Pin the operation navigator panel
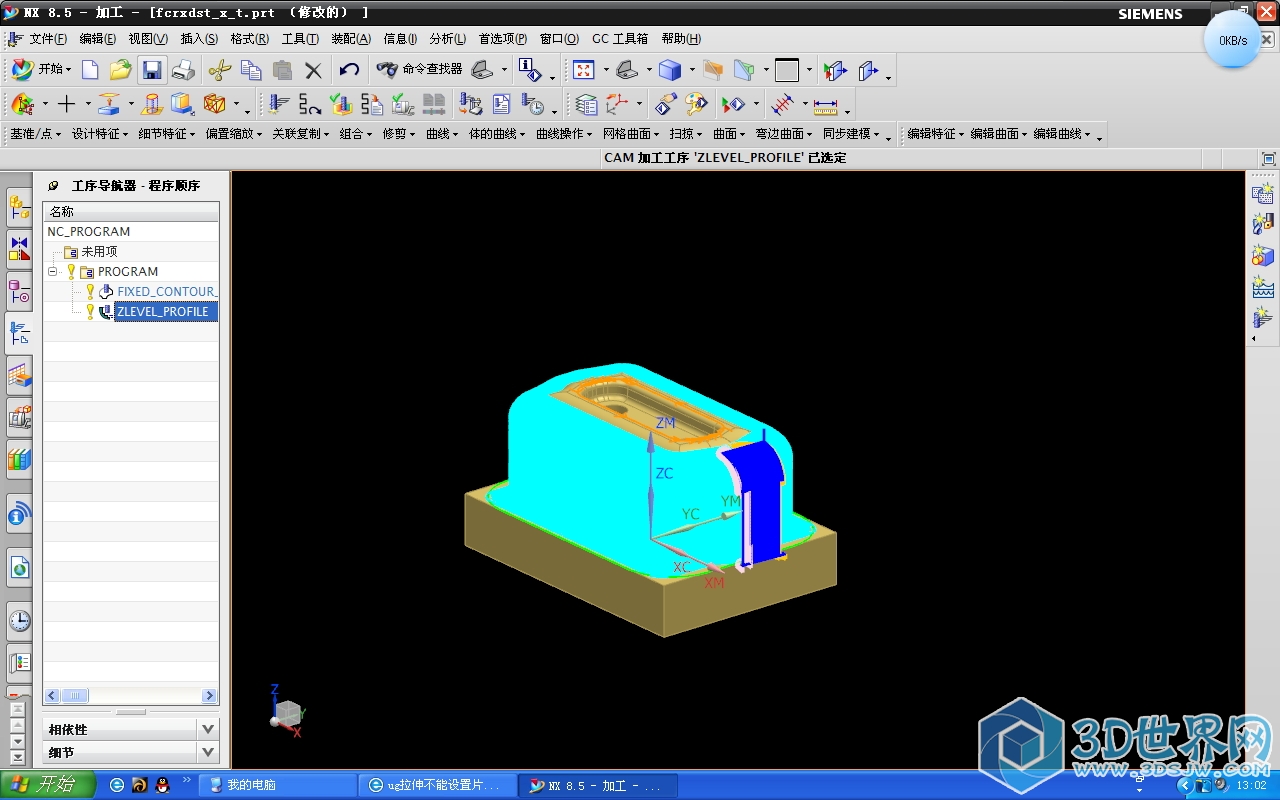 tap(53, 185)
